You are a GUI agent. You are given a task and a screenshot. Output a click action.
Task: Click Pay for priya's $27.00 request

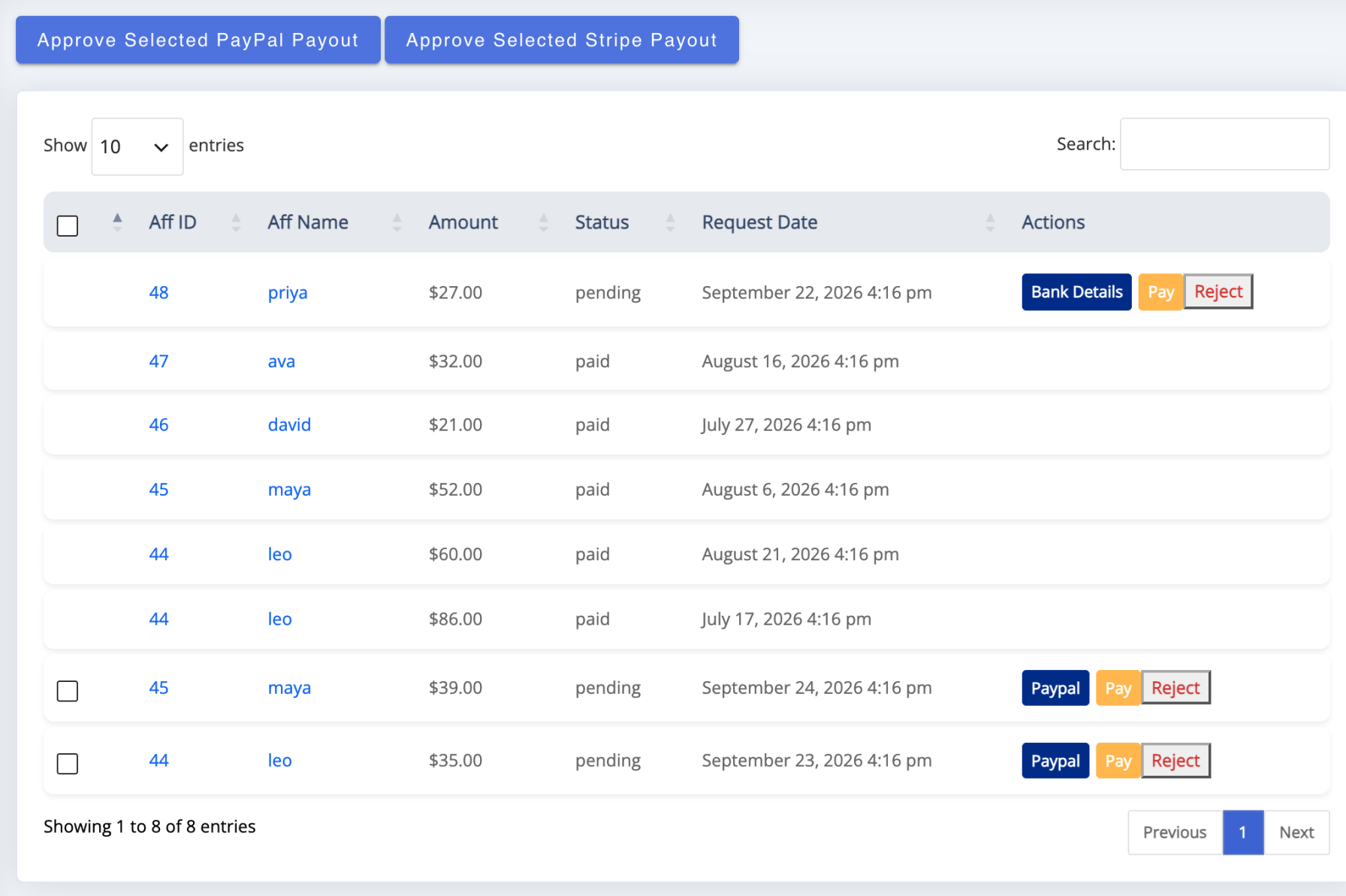(1160, 292)
